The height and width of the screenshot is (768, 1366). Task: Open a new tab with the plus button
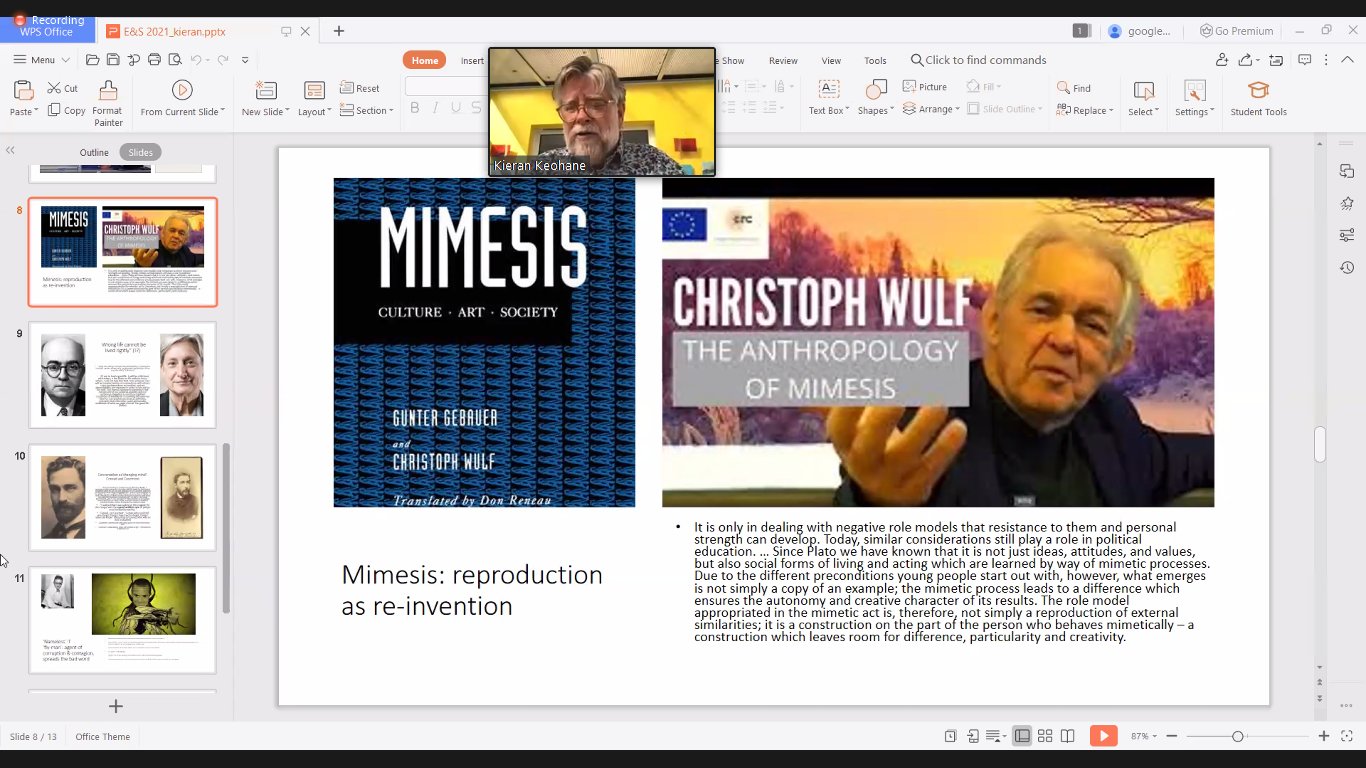pyautogui.click(x=339, y=31)
